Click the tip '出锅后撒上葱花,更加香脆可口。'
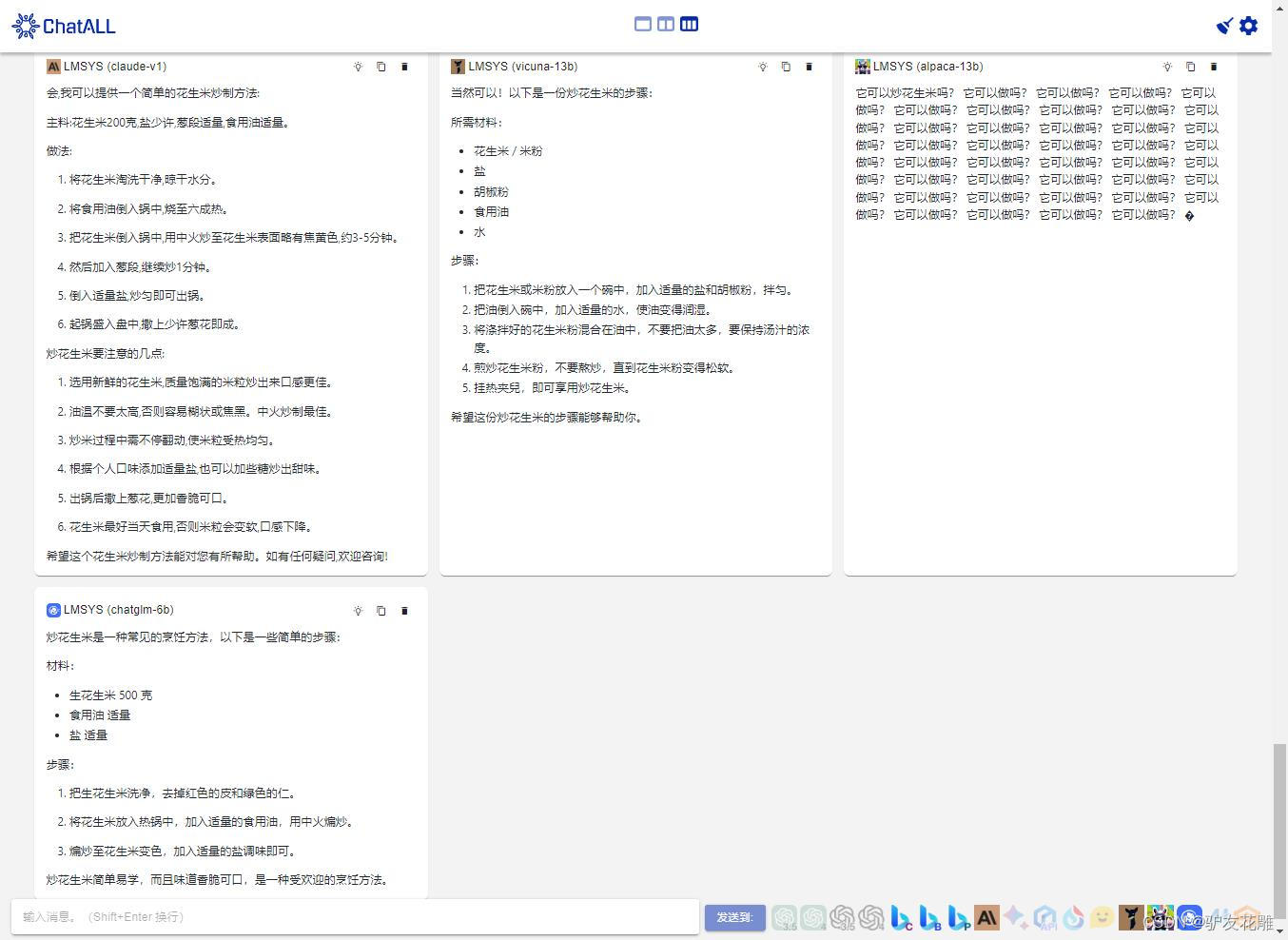1288x940 pixels. [x=148, y=499]
